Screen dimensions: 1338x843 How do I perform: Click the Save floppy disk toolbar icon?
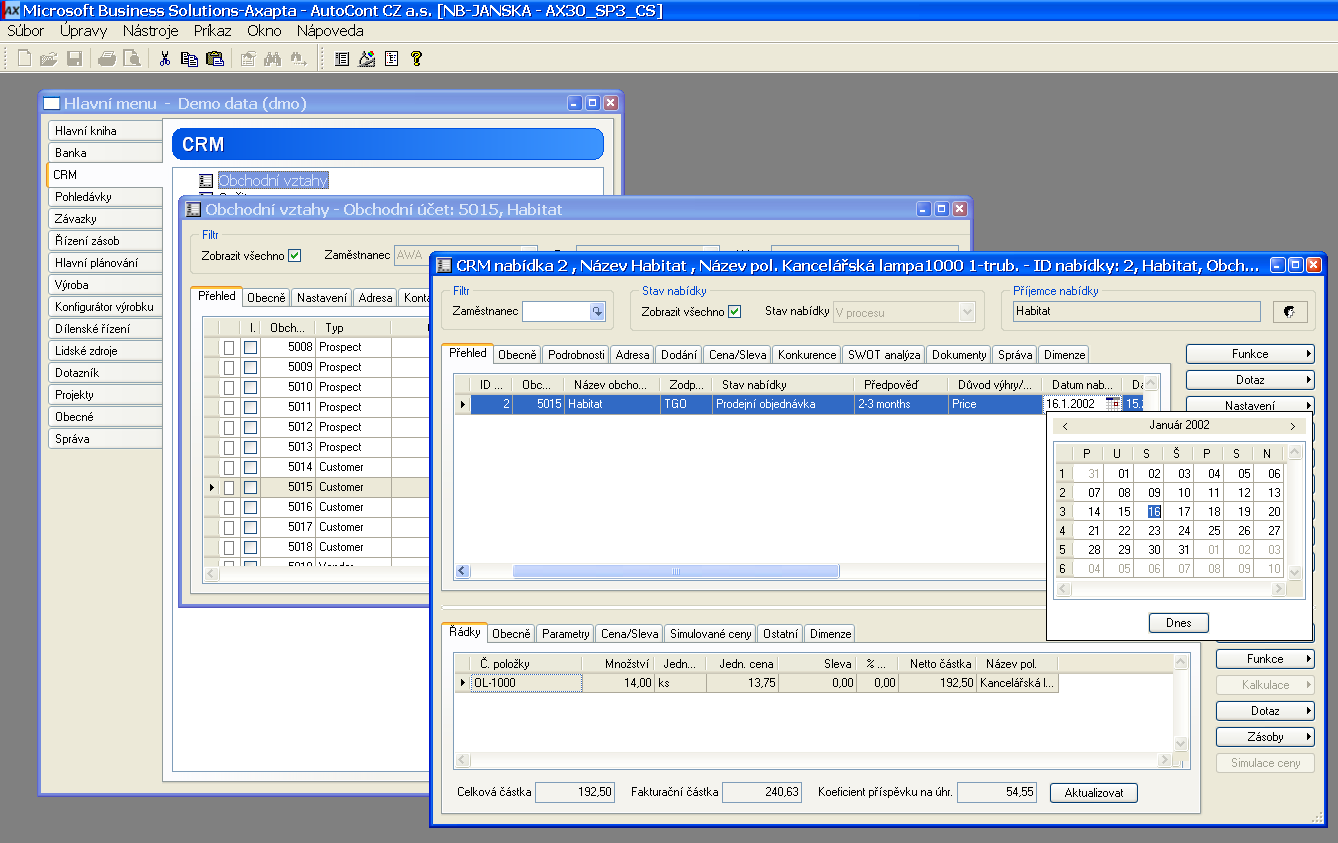74,59
